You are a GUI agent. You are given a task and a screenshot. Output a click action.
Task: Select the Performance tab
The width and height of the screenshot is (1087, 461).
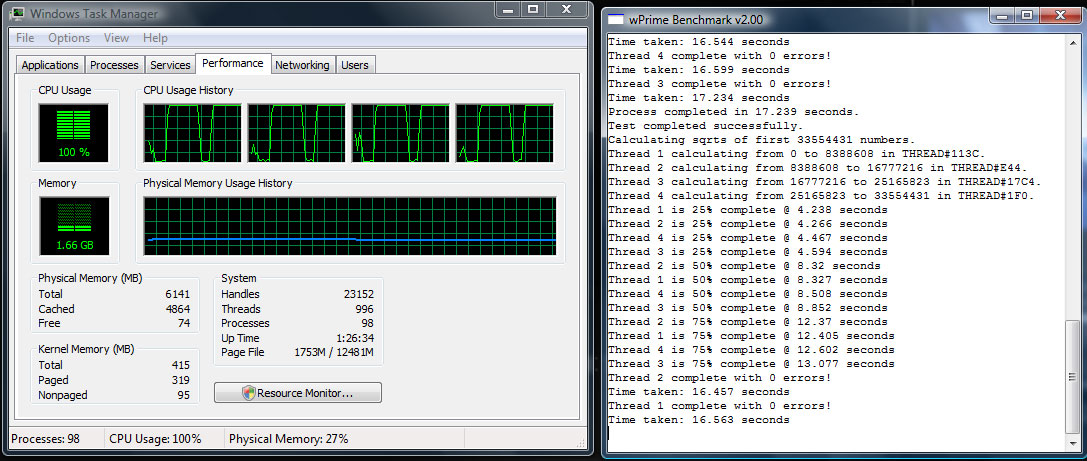(233, 63)
